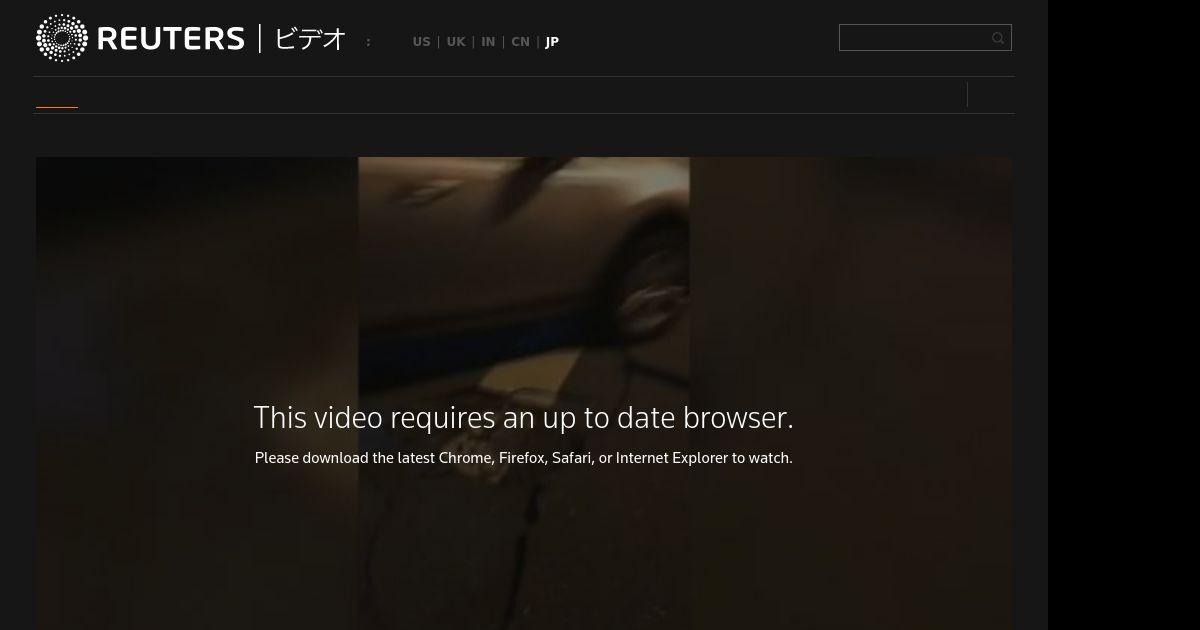The width and height of the screenshot is (1200, 630).
Task: Click the search magnifier icon
Action: (998, 38)
